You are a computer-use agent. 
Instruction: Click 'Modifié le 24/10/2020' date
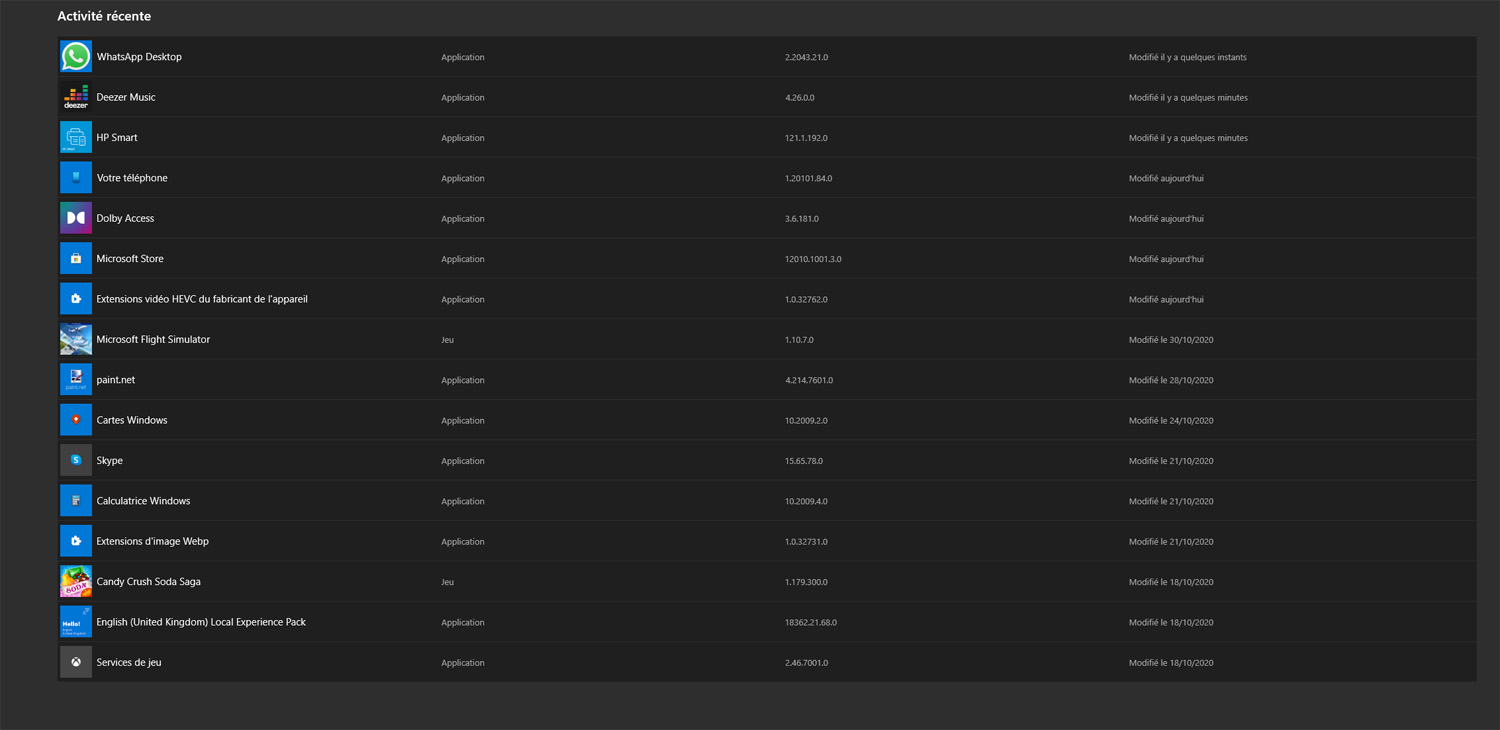click(x=1171, y=420)
